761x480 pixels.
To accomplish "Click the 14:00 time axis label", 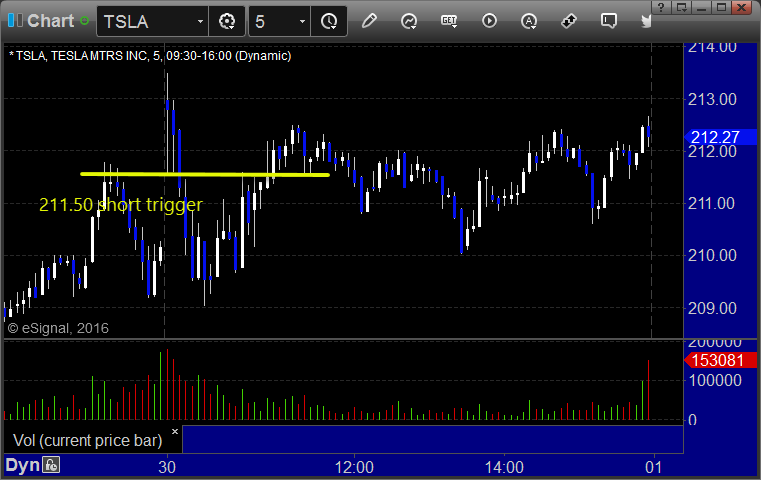I will [x=504, y=467].
